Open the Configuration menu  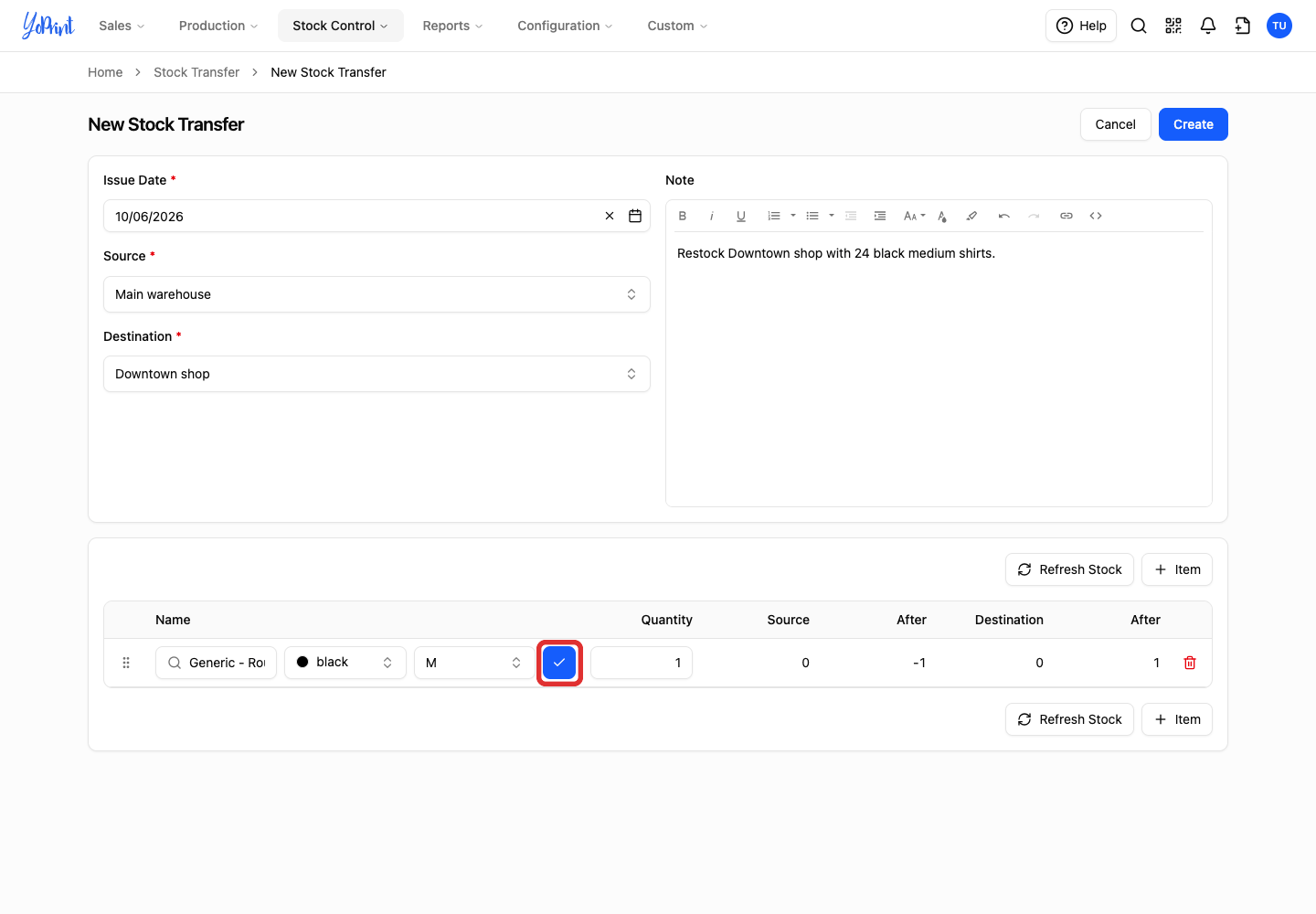(x=565, y=26)
